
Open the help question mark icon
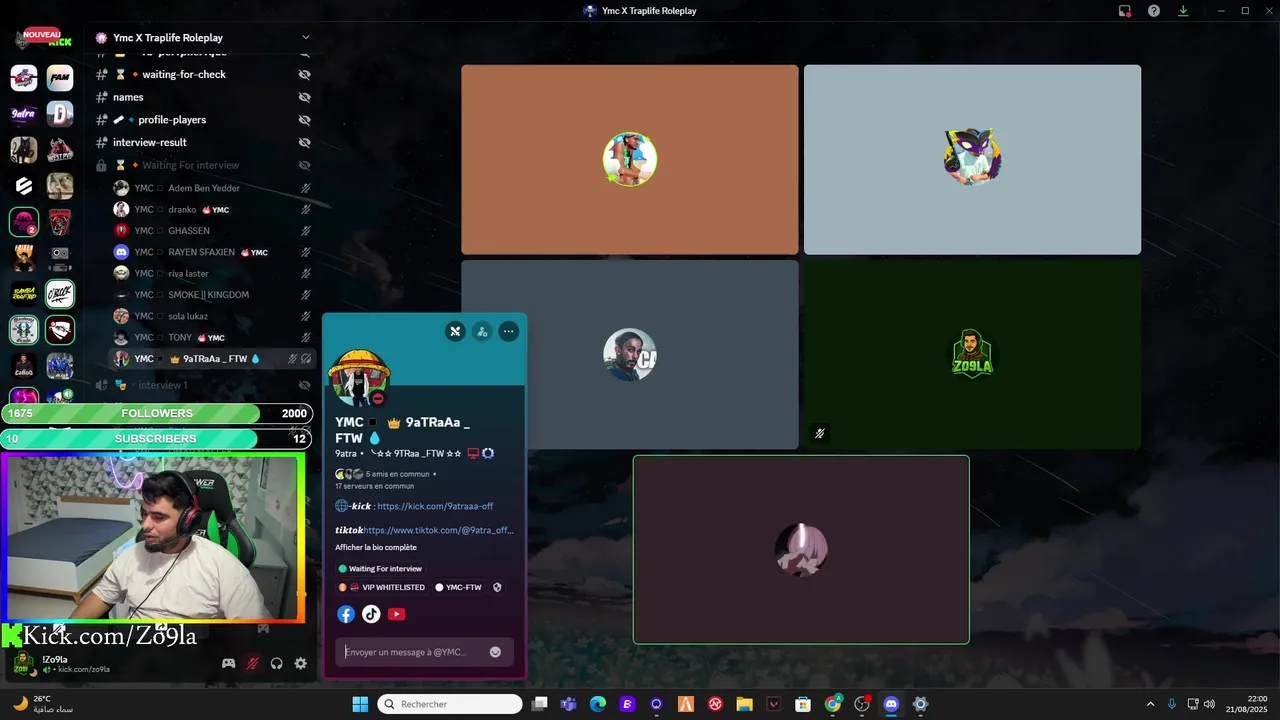[1154, 11]
